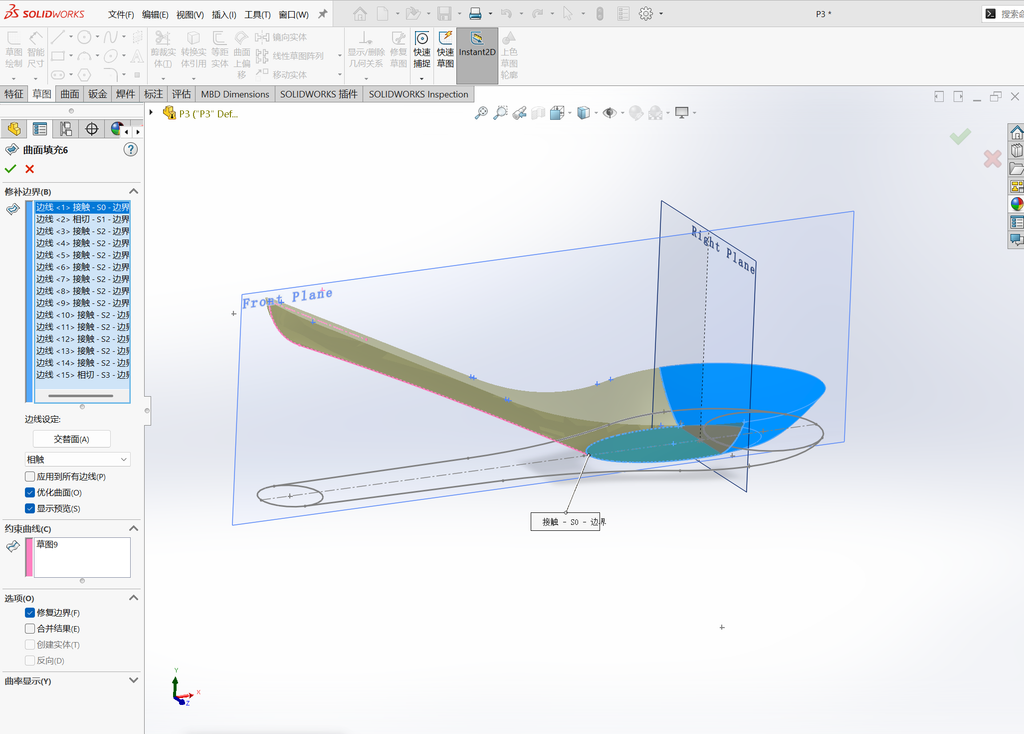Open the Hide/Show Items eye icon

tap(609, 113)
